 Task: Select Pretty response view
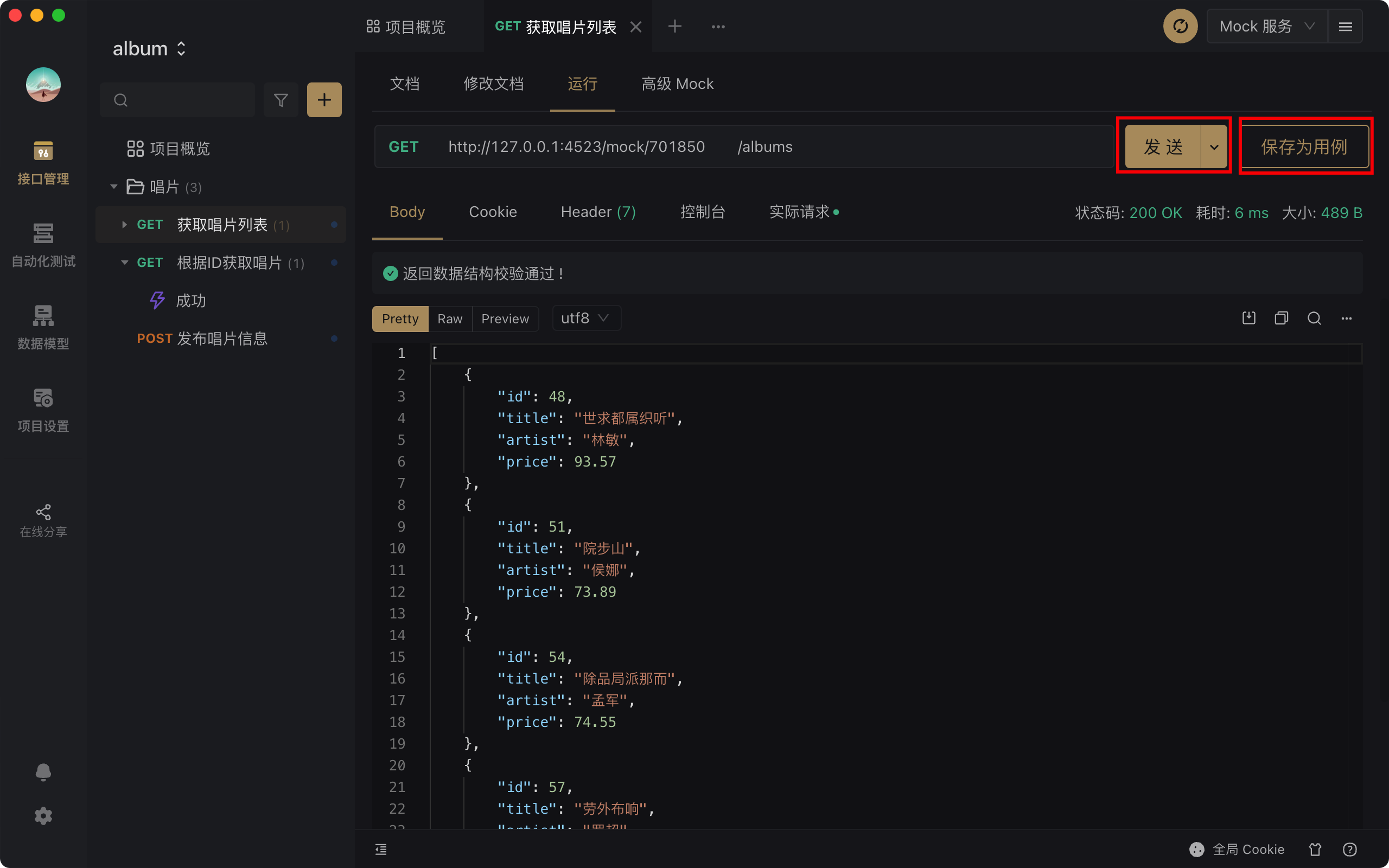tap(400, 318)
